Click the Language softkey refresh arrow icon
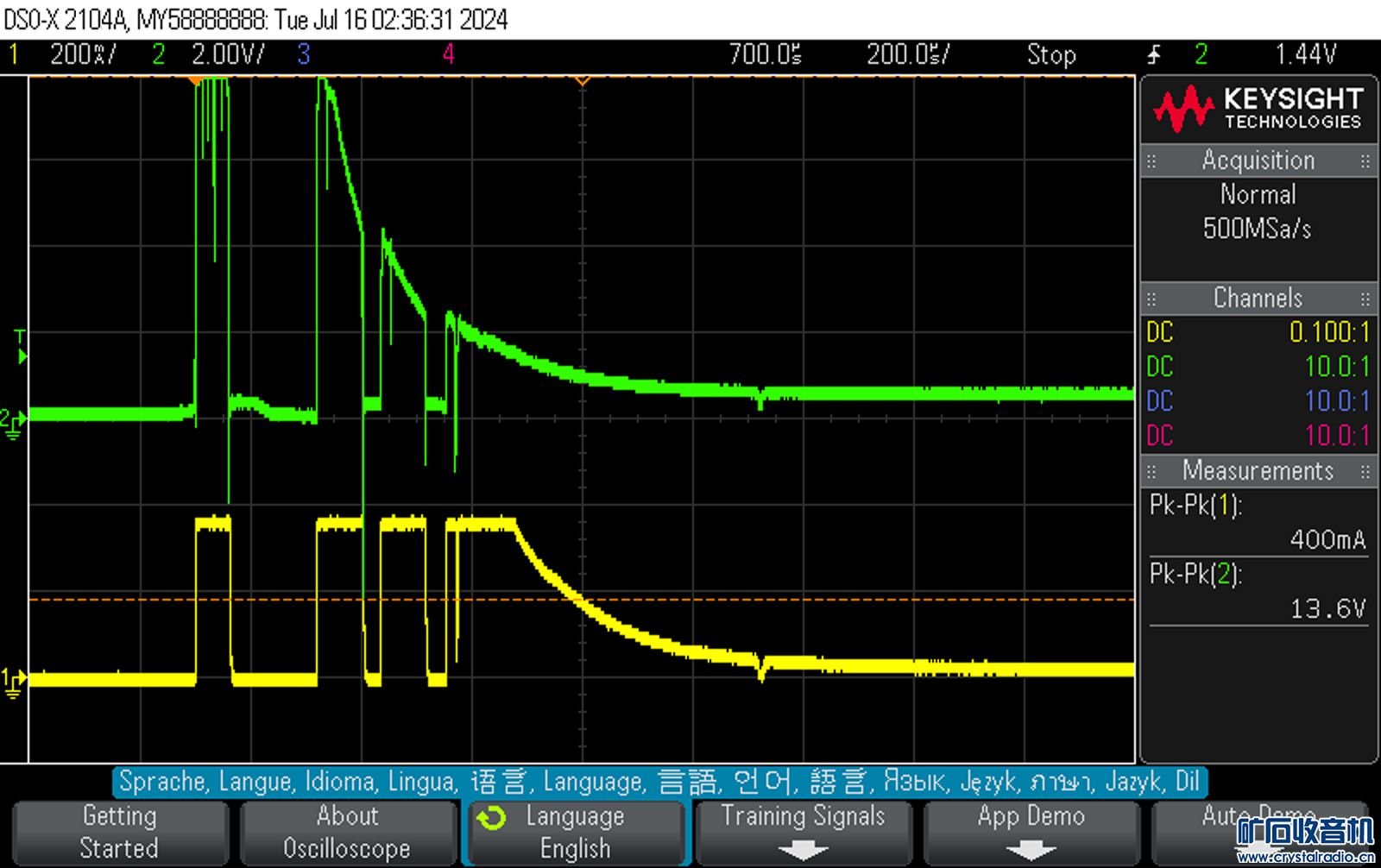Image resolution: width=1381 pixels, height=868 pixels. [492, 817]
